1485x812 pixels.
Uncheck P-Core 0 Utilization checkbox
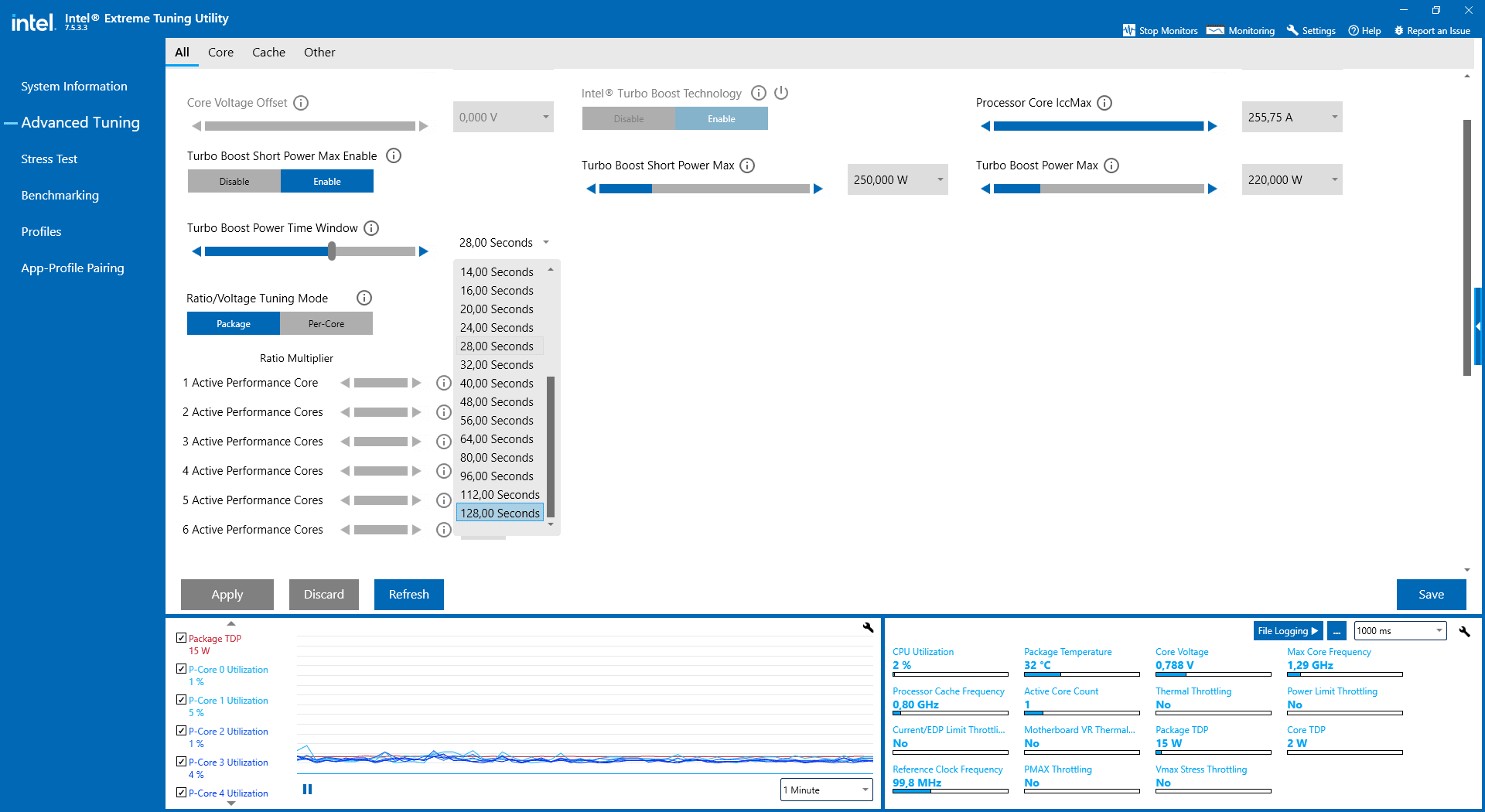pos(182,669)
